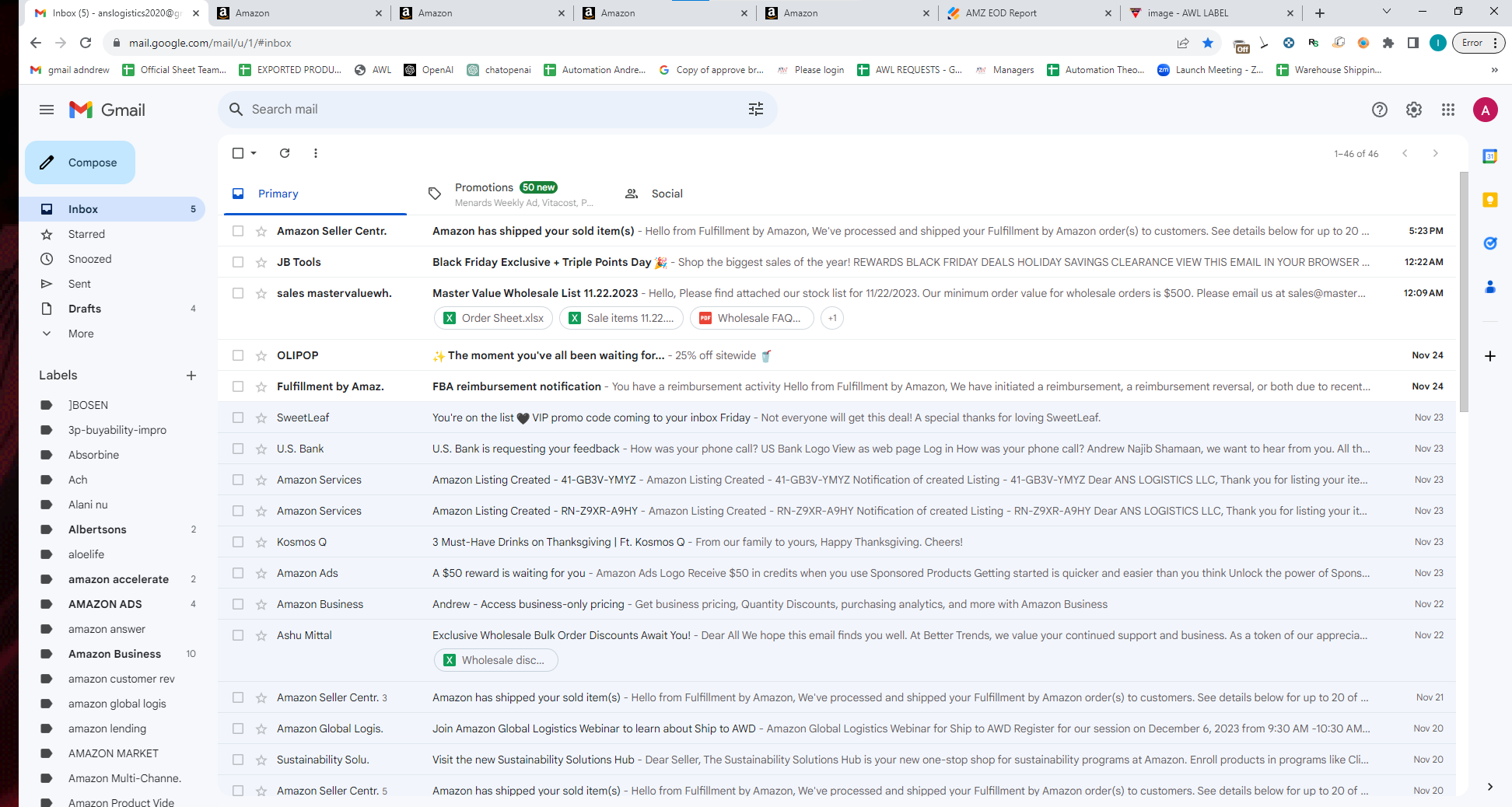Bookmark this page with the star icon
The image size is (1512, 807).
(1208, 43)
